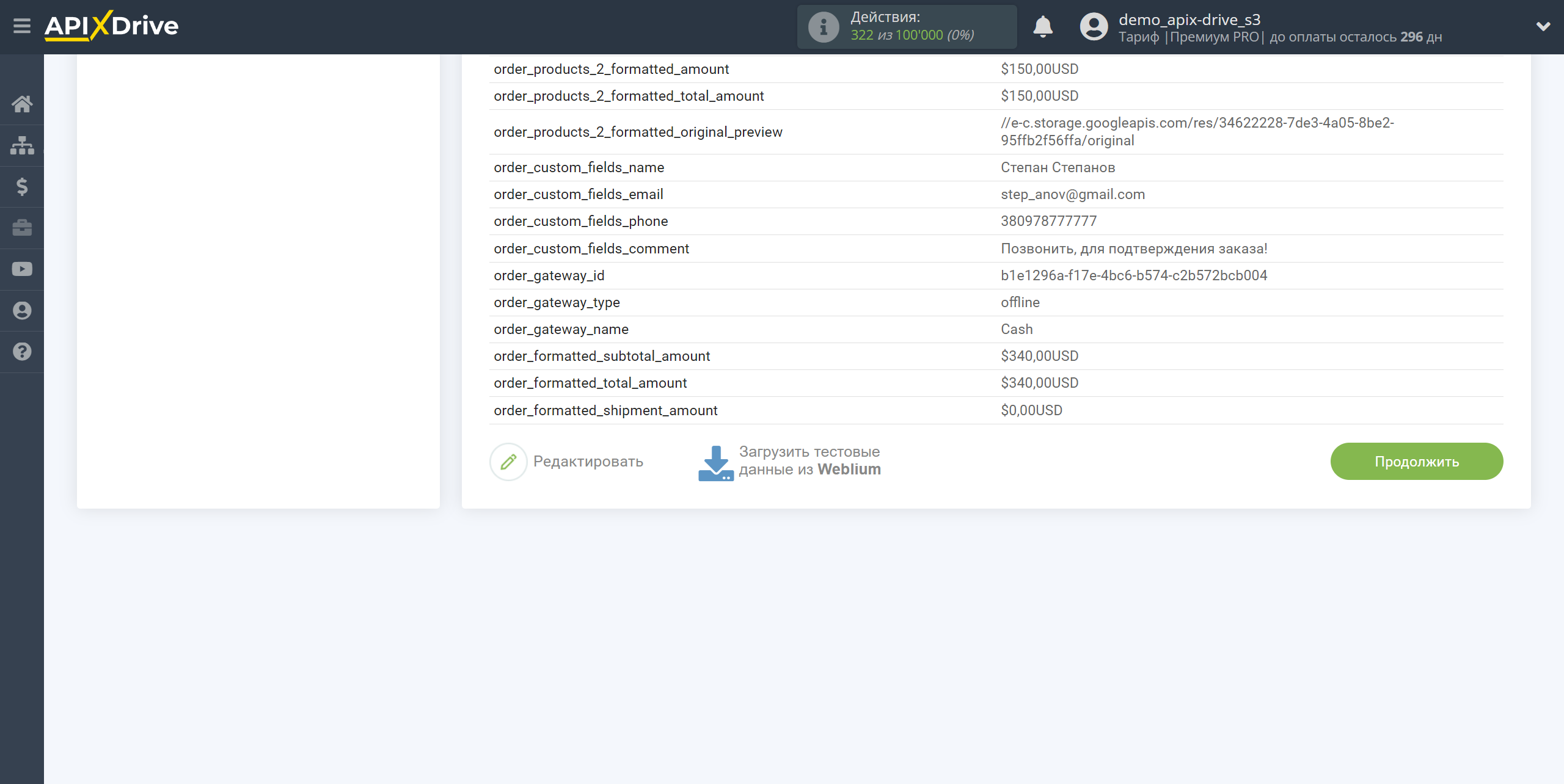Select order_products_2_formatted_original_preview field name

[638, 132]
